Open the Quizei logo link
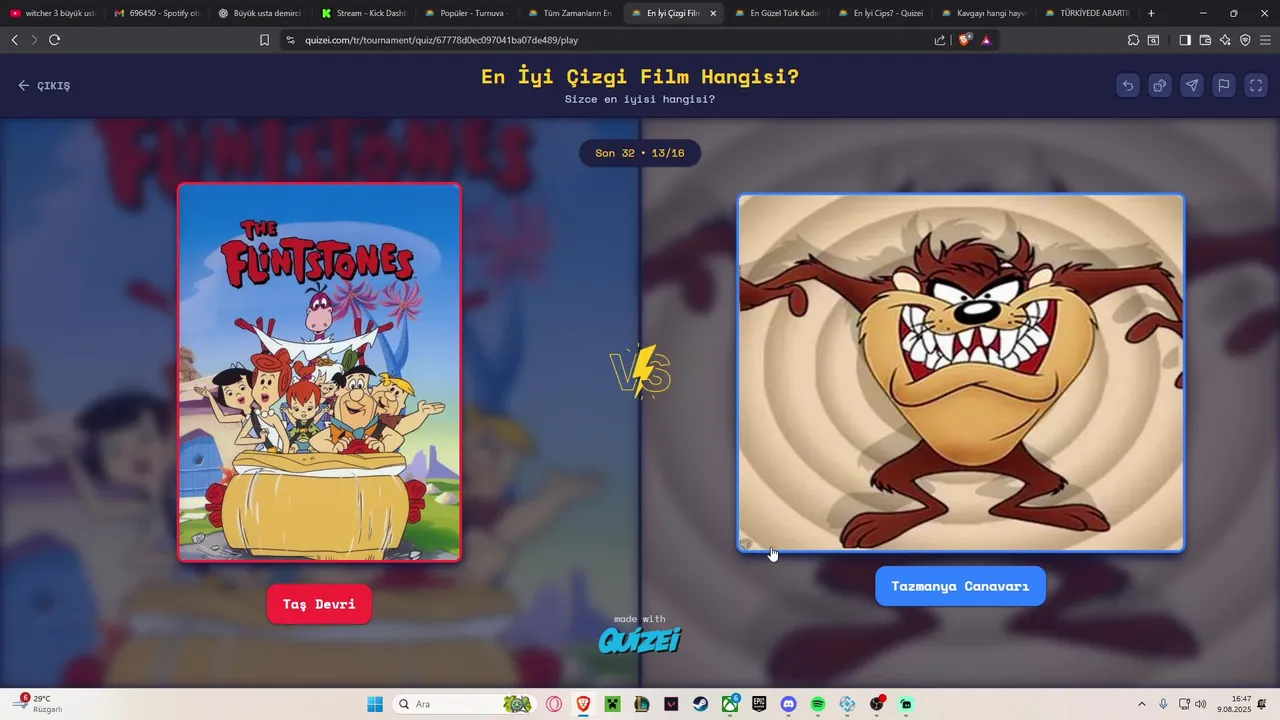The height and width of the screenshot is (720, 1280). click(x=640, y=640)
